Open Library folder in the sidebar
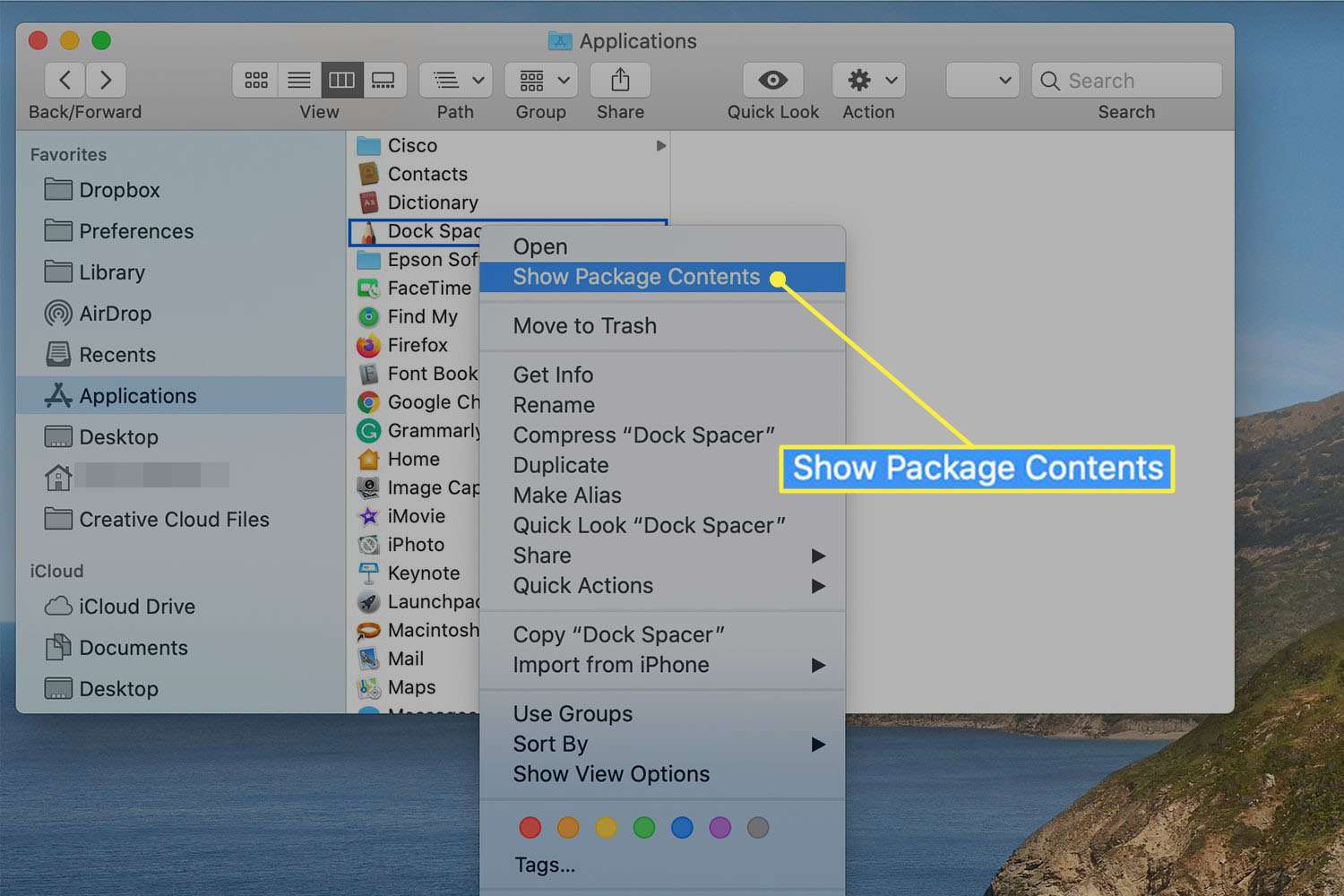This screenshot has height=896, width=1344. point(180,272)
